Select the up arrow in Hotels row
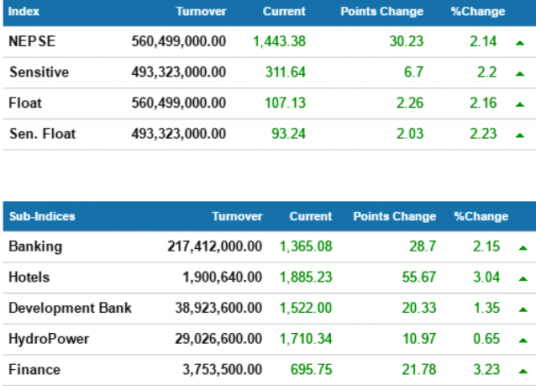The height and width of the screenshot is (386, 536). (523, 279)
